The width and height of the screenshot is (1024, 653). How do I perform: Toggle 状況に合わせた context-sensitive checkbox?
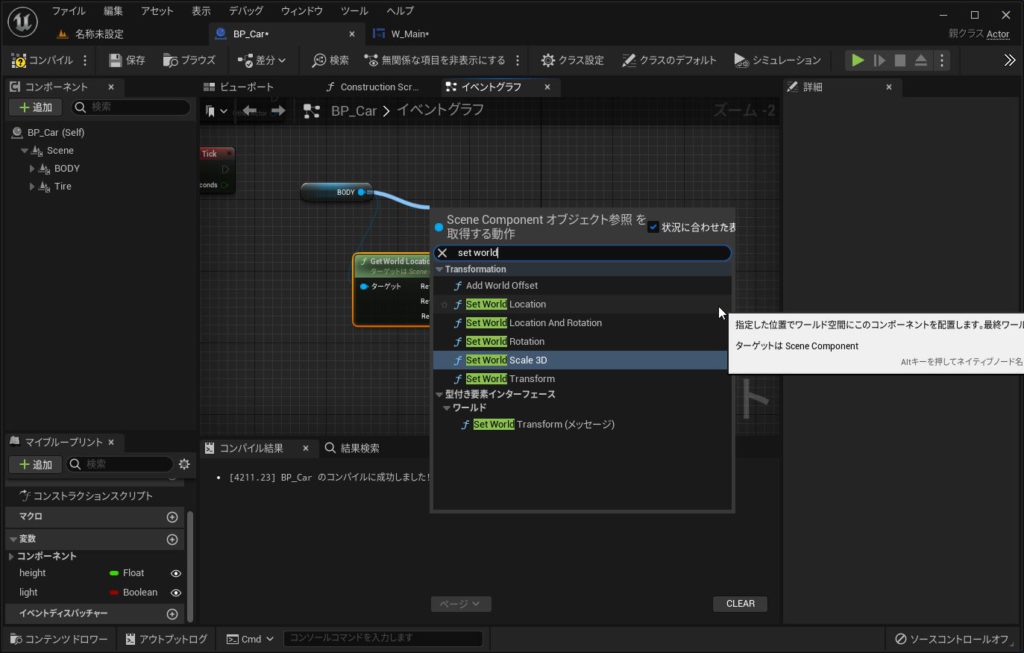tap(653, 227)
